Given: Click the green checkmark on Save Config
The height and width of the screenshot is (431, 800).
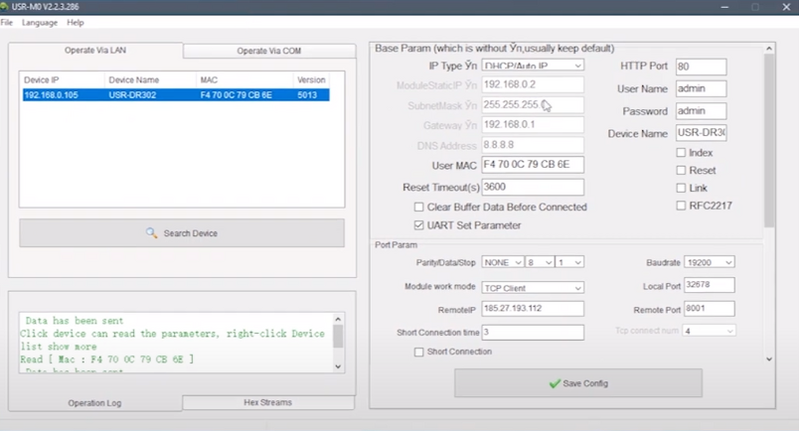Looking at the screenshot, I should click(555, 384).
